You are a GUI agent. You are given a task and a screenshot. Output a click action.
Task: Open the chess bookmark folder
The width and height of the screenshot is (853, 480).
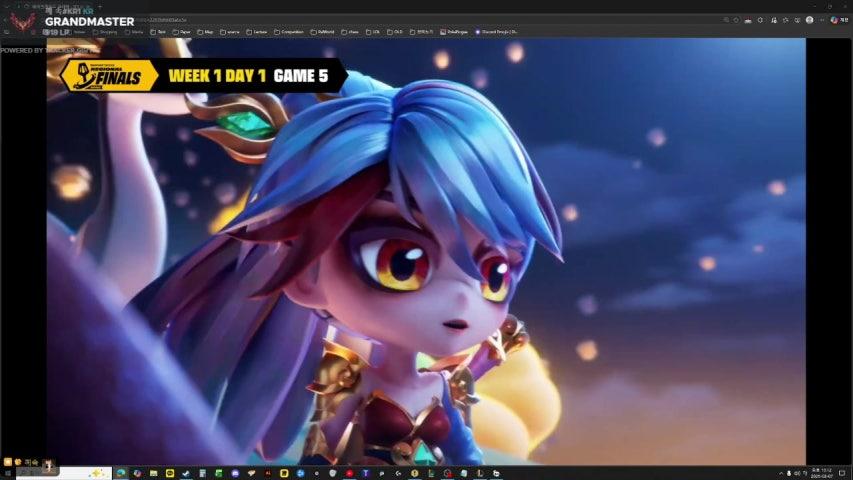coord(350,32)
